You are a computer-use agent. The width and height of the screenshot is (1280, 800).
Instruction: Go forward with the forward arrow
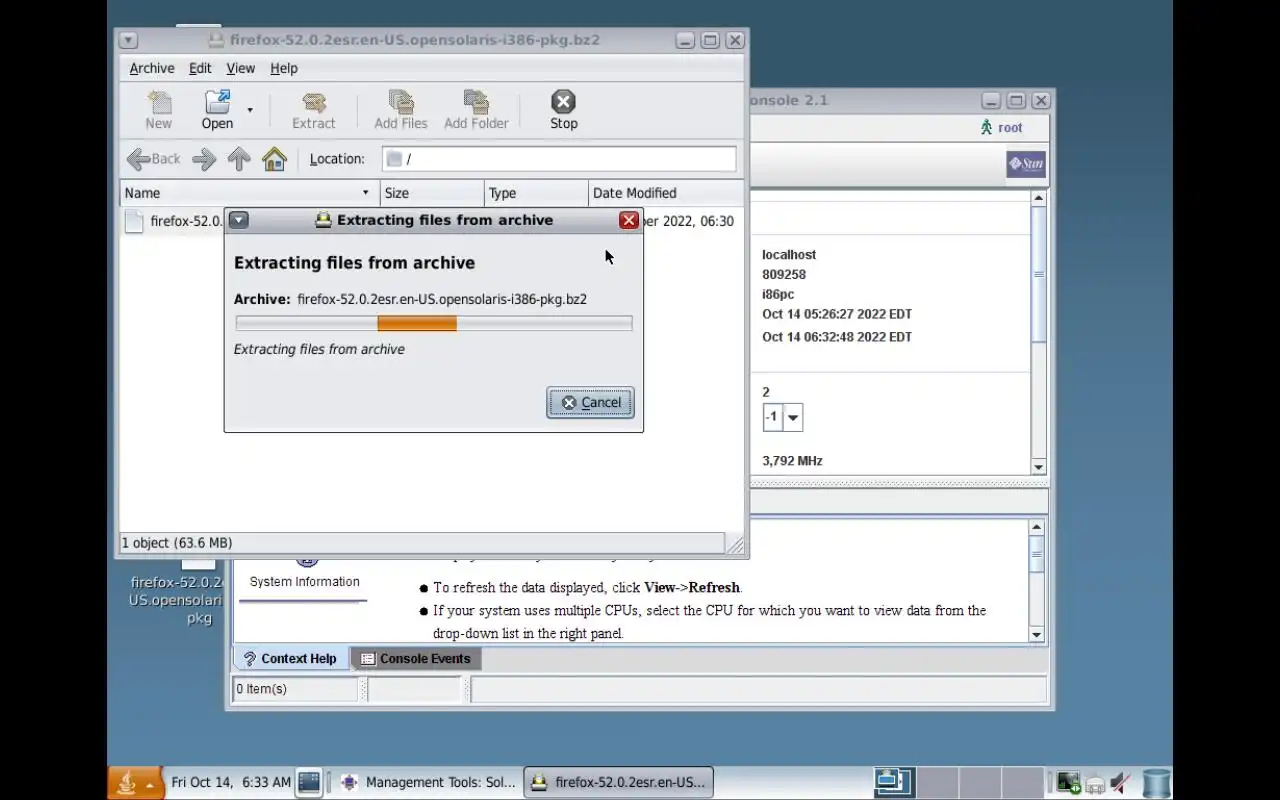204,159
